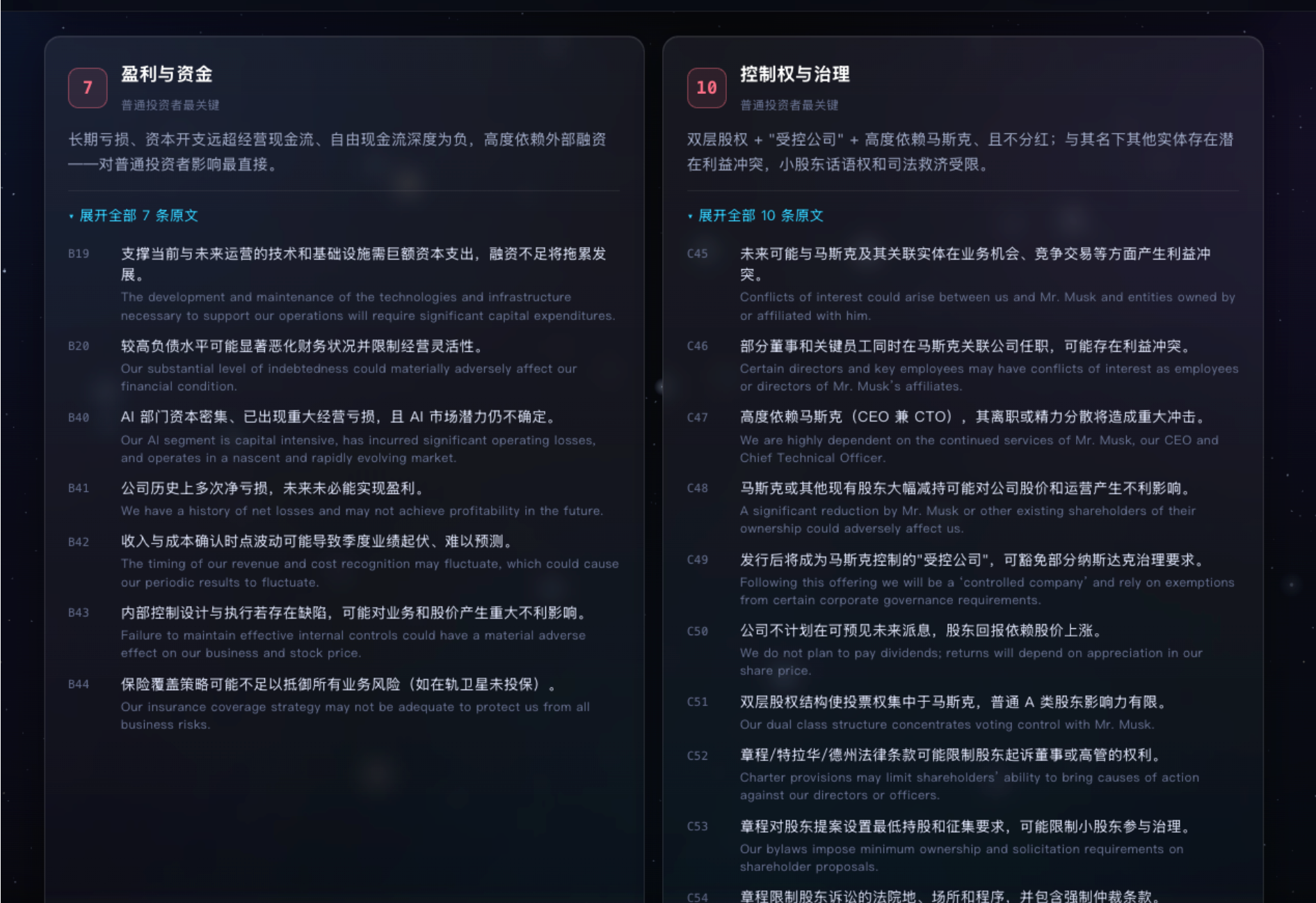The width and height of the screenshot is (1316, 903).
Task: Select the C54 risk code label
Action: pyautogui.click(x=698, y=897)
